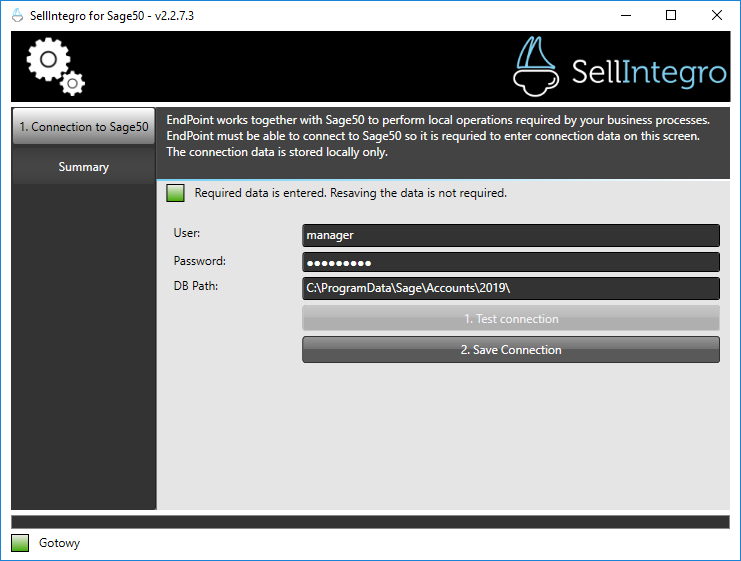Click the gears settings icon in header
The width and height of the screenshot is (741, 561).
coord(55,67)
